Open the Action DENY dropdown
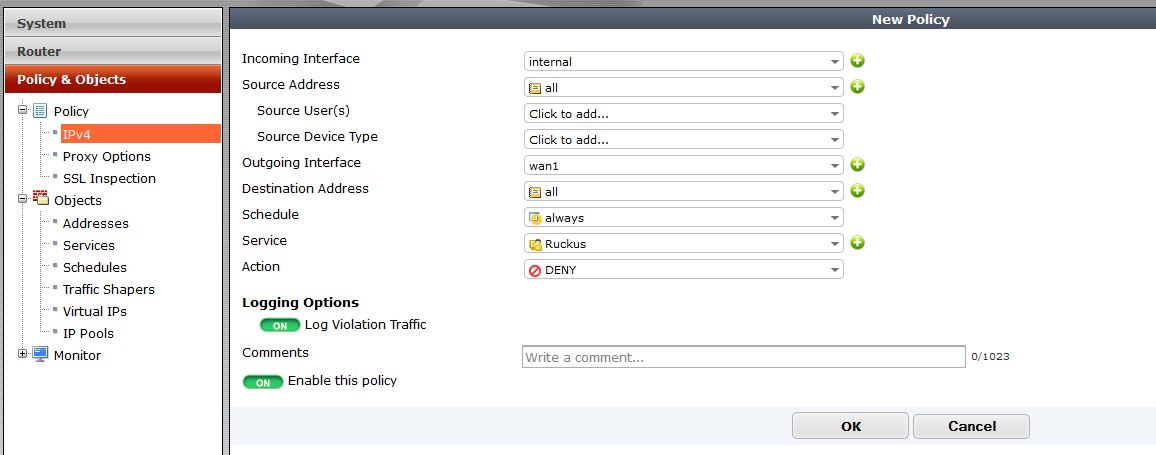1156x455 pixels. click(x=683, y=269)
